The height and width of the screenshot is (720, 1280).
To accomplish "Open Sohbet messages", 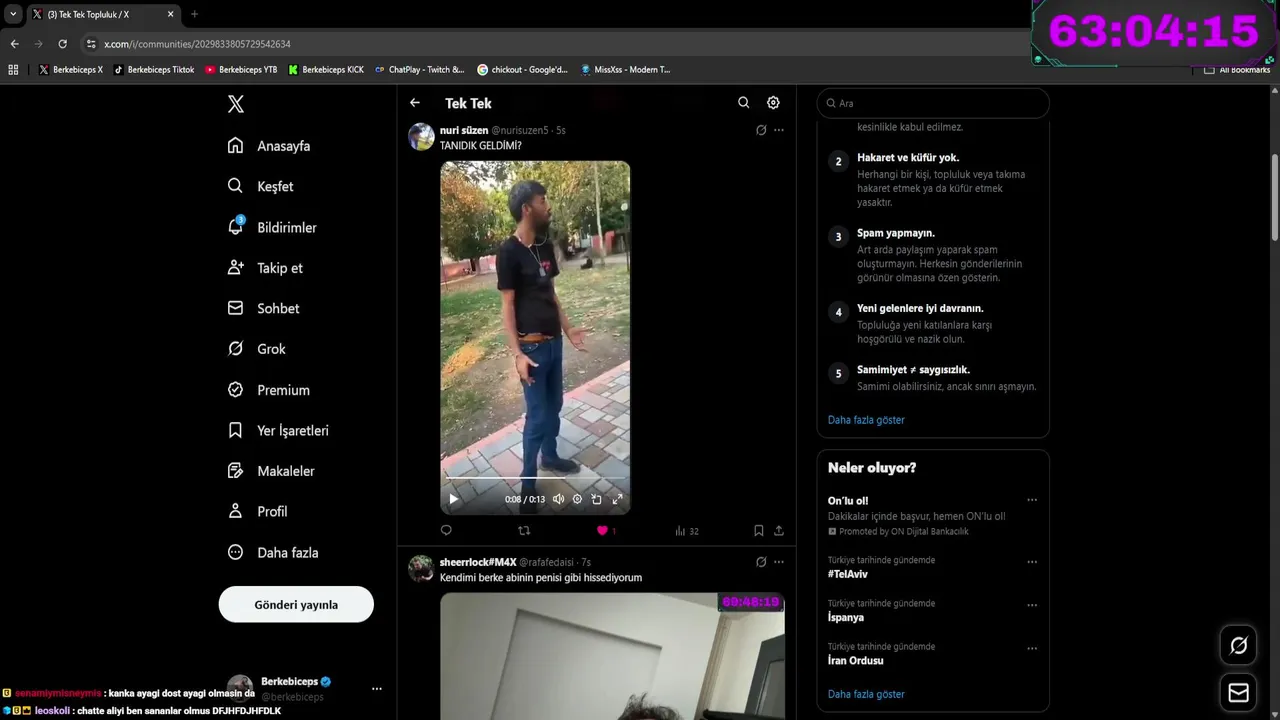I will (264, 308).
